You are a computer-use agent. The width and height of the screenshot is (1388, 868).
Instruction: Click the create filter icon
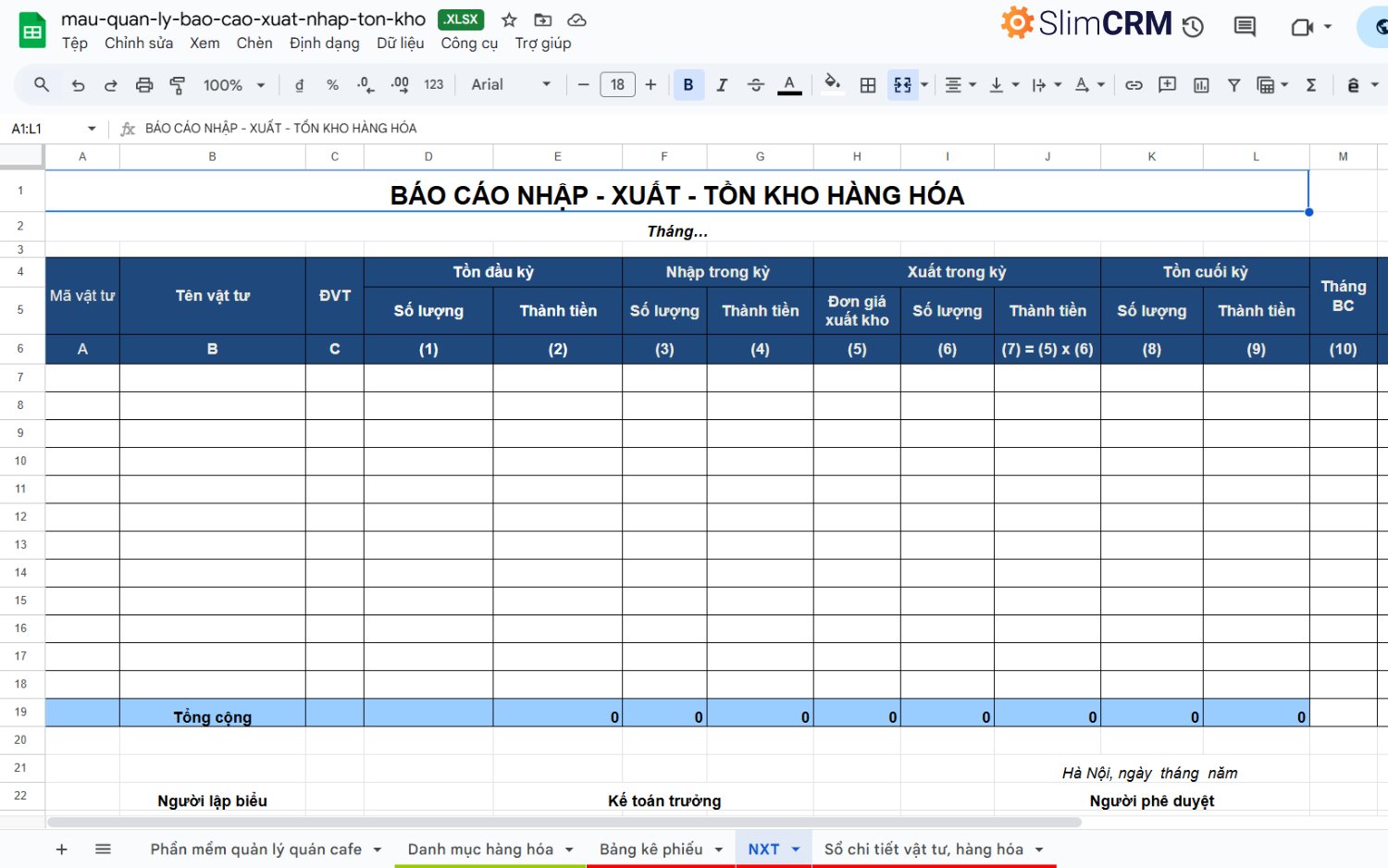pyautogui.click(x=1233, y=85)
